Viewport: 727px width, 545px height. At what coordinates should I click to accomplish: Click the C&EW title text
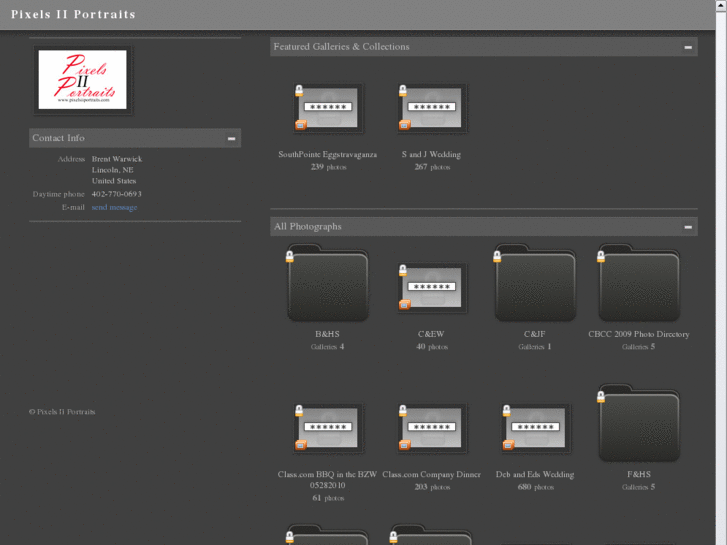click(431, 334)
